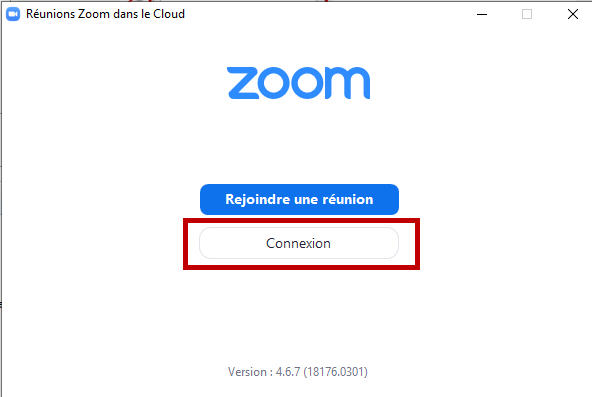Click the letter z of the zoom logo
The image size is (592, 397).
pyautogui.click(x=243, y=83)
